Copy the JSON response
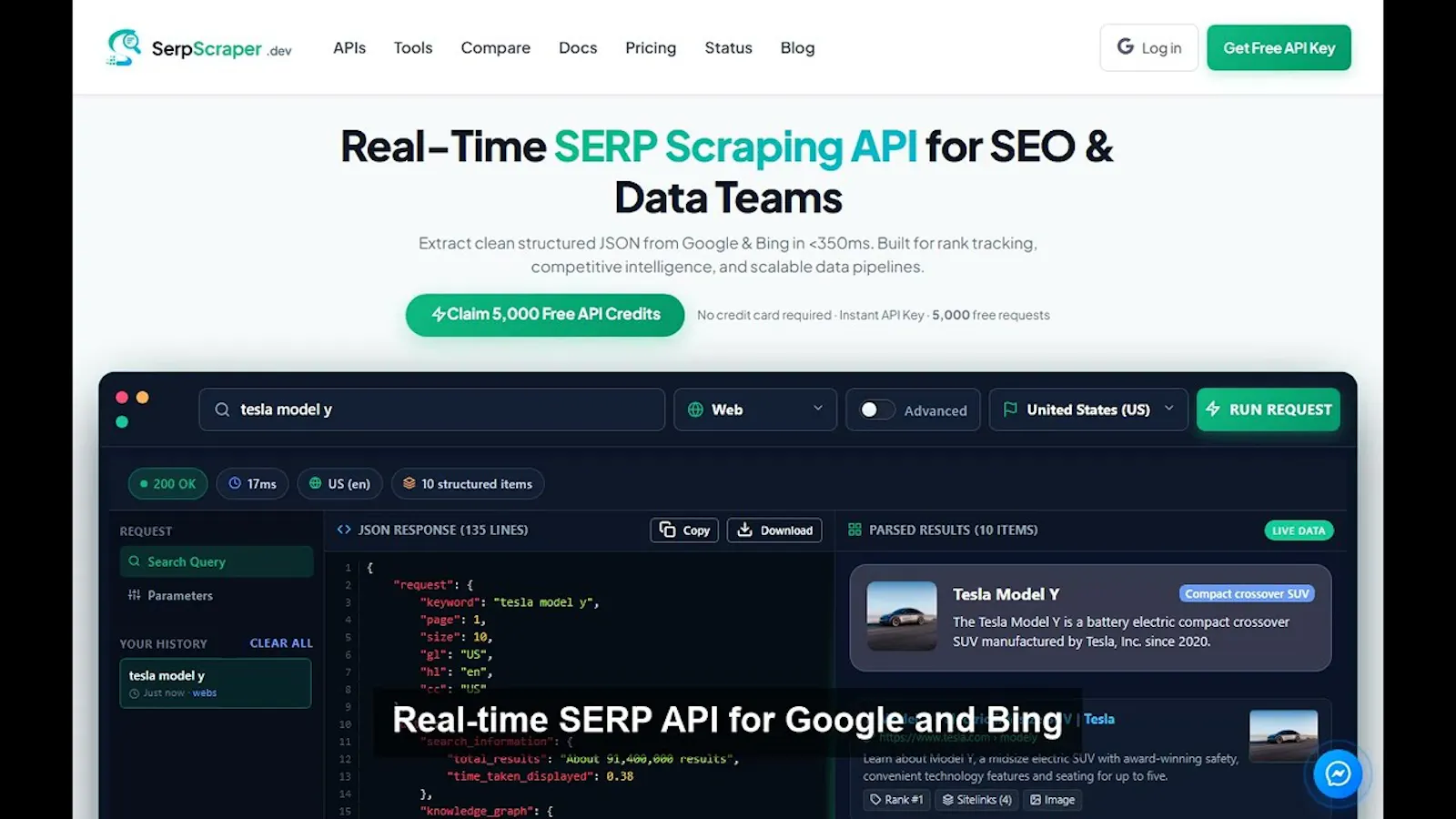This screenshot has height=819, width=1456. coord(684,530)
